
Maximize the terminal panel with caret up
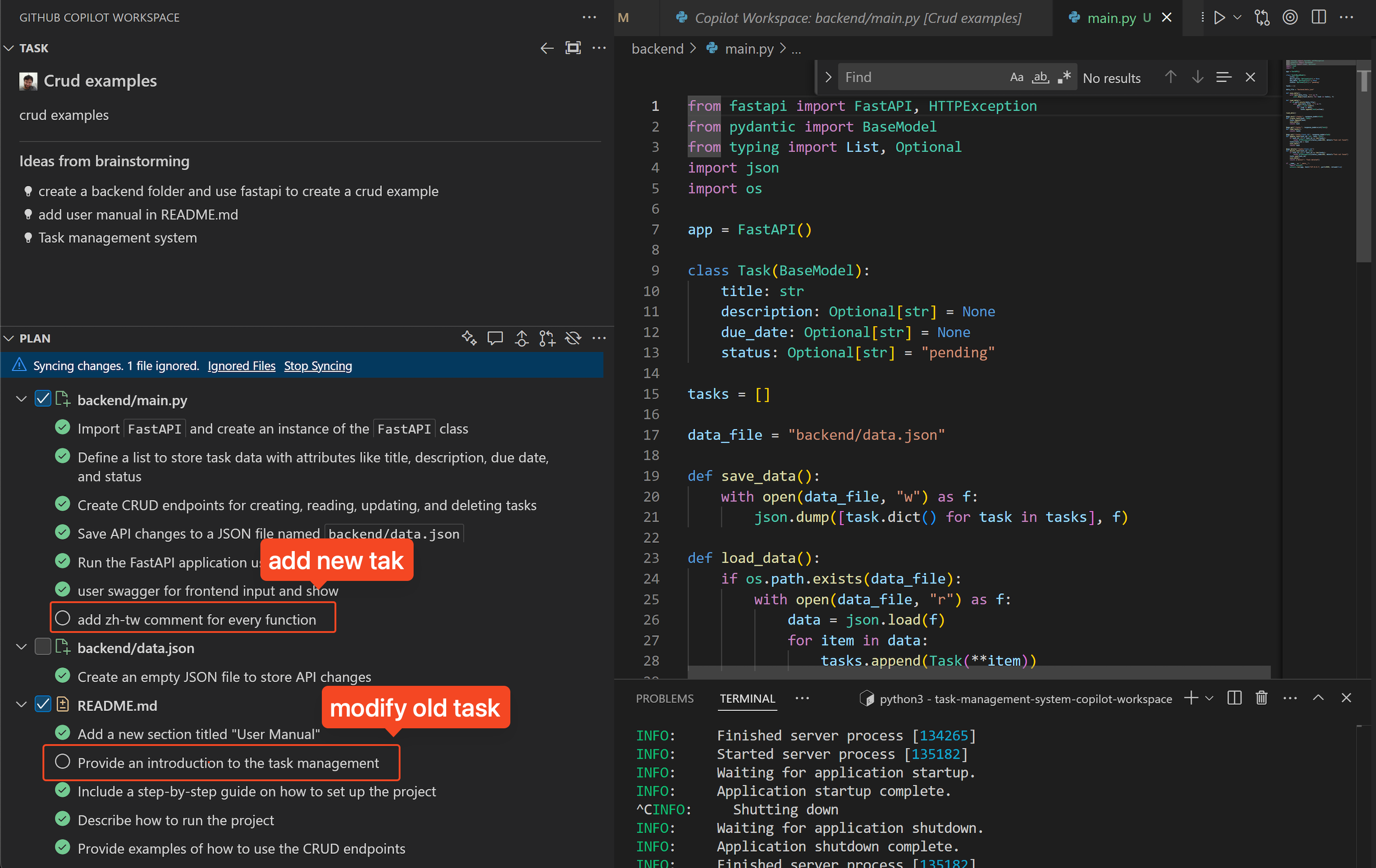coord(1318,698)
